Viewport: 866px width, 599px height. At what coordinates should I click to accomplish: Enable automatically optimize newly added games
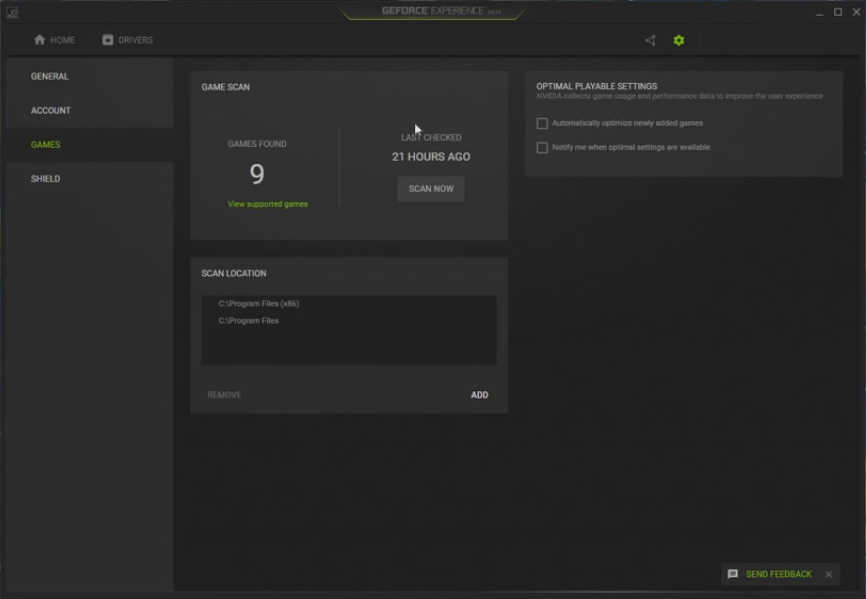click(x=542, y=123)
